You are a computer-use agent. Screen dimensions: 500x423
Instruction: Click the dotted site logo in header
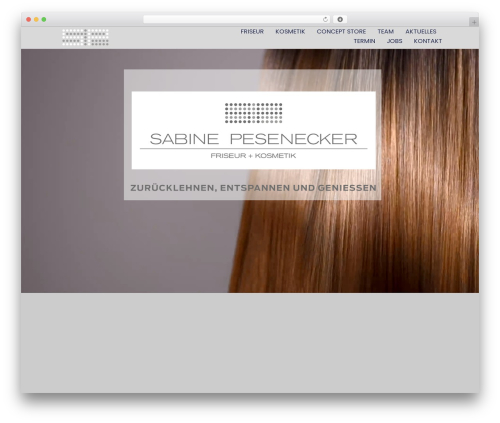click(x=85, y=37)
